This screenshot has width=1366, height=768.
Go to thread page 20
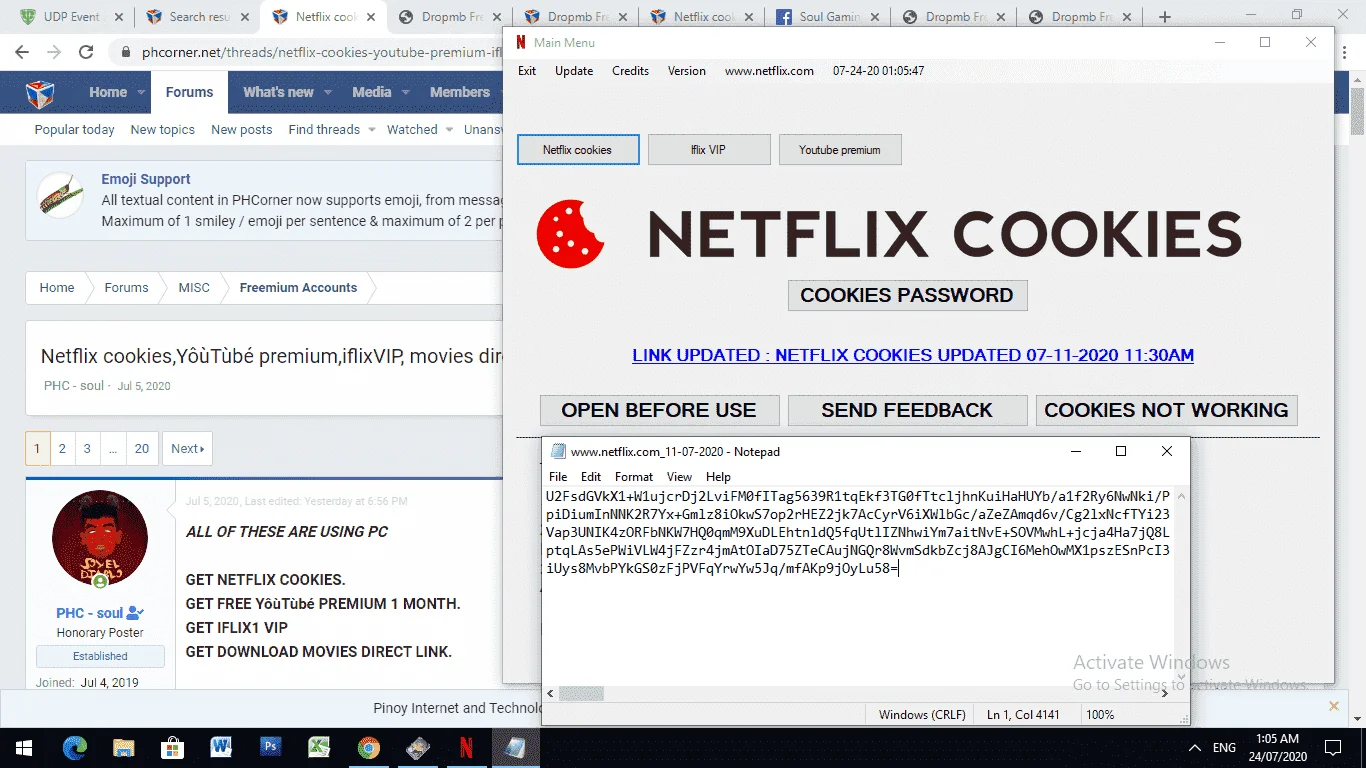pos(141,449)
